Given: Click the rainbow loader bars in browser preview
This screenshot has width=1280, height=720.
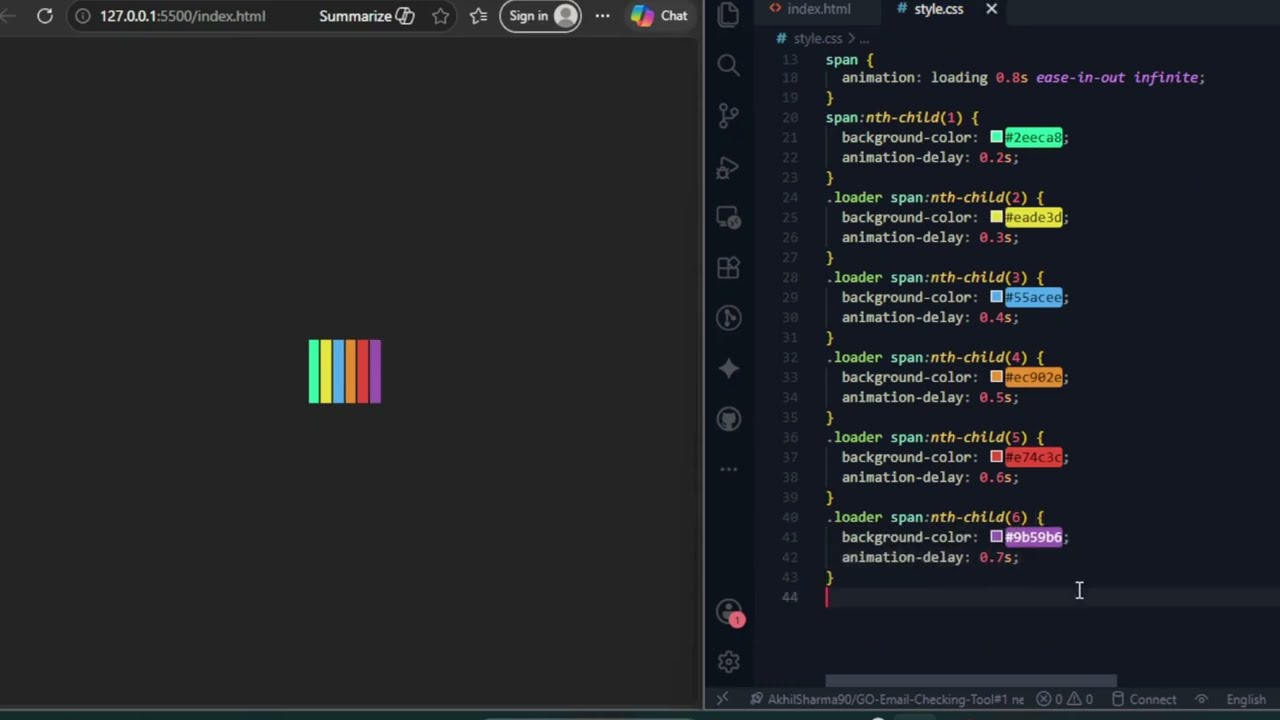Looking at the screenshot, I should (x=345, y=371).
